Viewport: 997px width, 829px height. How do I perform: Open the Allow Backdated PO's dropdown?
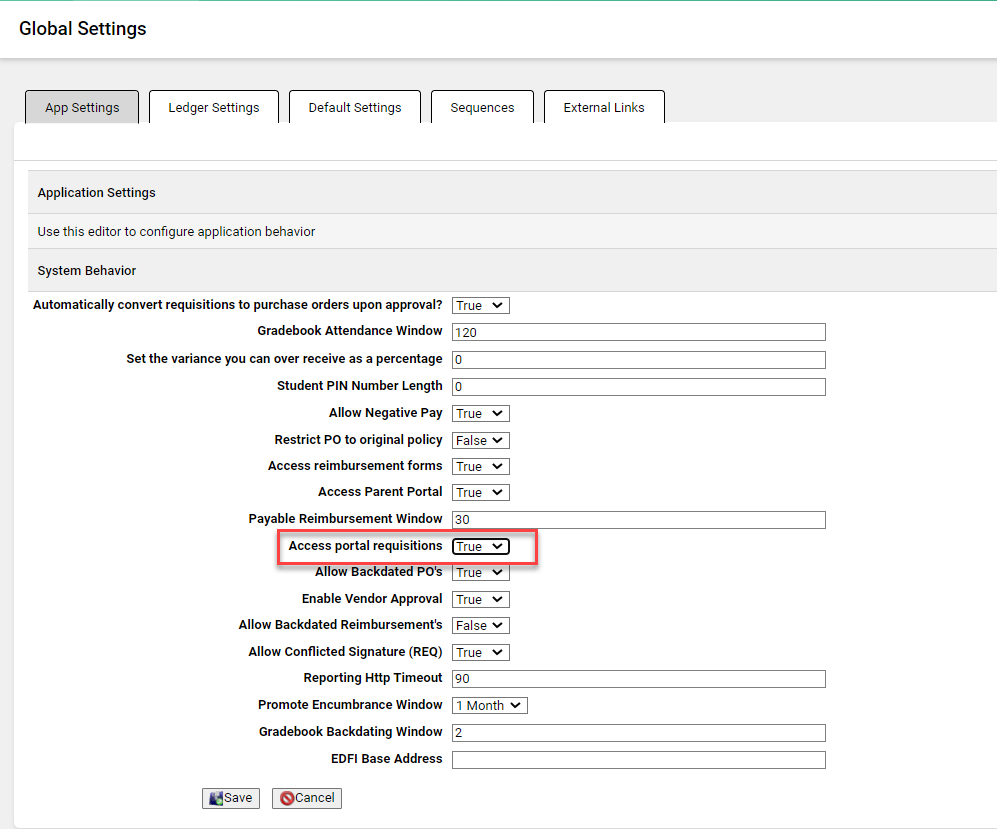coord(480,572)
